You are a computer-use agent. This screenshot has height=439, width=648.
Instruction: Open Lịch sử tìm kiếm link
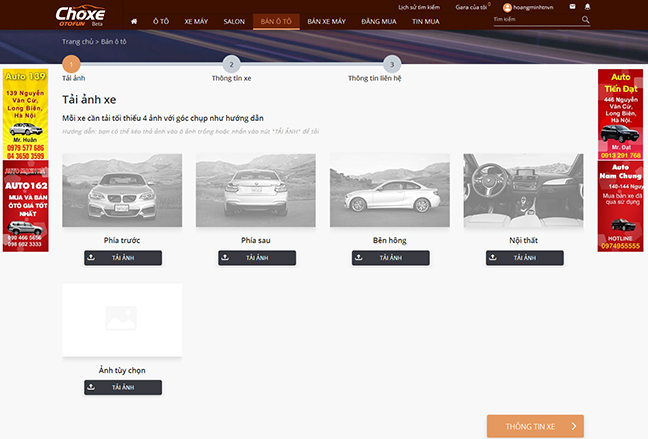[x=419, y=7]
